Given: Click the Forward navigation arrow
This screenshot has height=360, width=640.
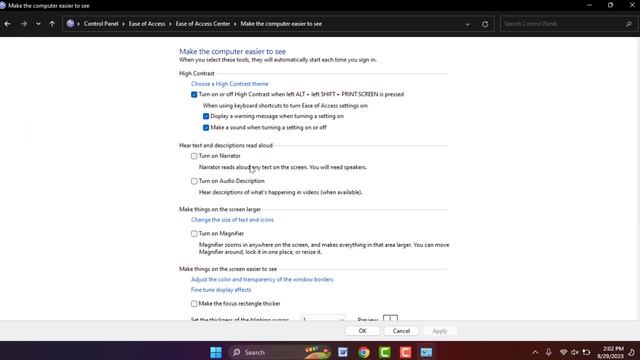Looking at the screenshot, I should point(24,24).
